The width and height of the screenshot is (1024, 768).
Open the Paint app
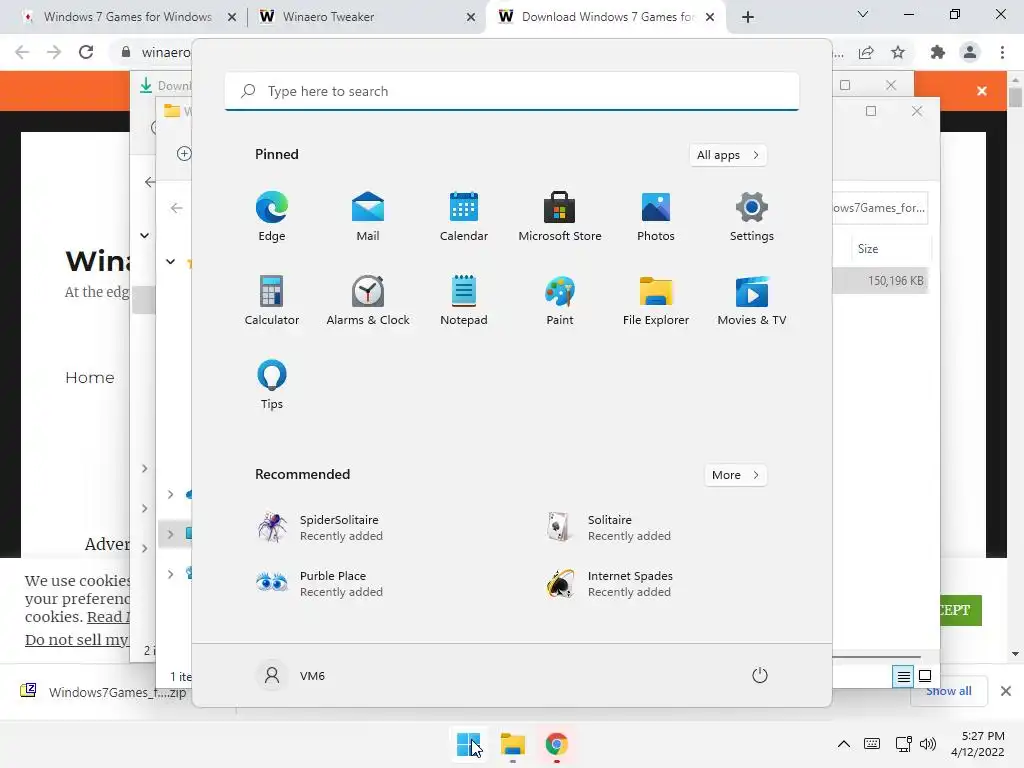[560, 300]
